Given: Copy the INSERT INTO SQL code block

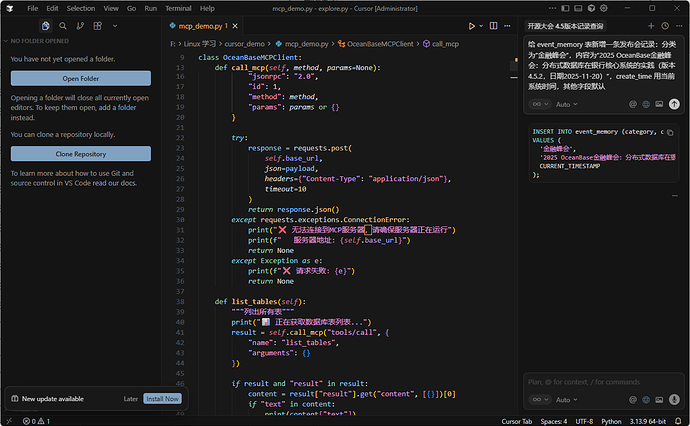Looking at the screenshot, I should 668,131.
